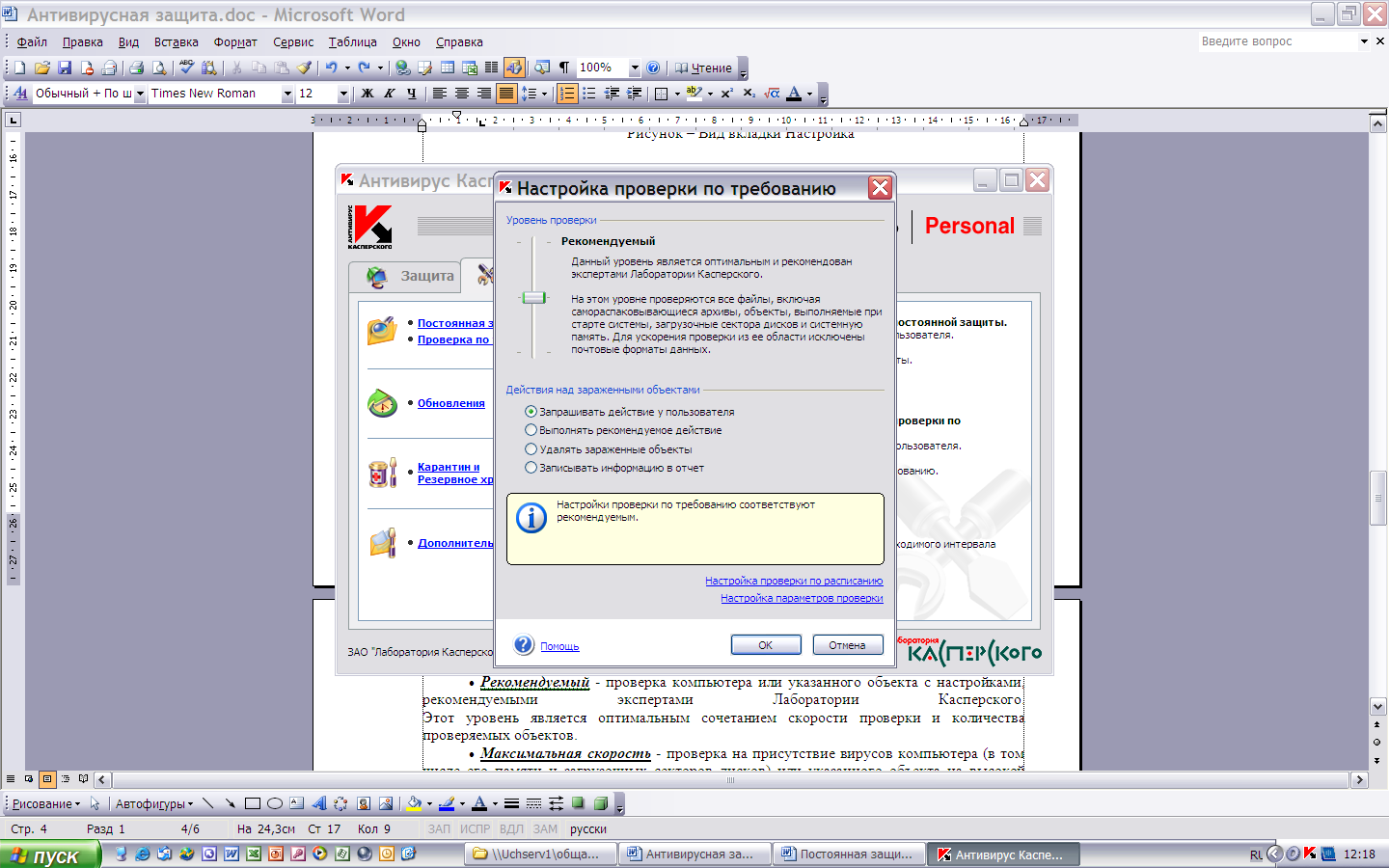Viewport: 1389px width, 868px height.
Task: Open the Формат menu
Action: [x=235, y=41]
